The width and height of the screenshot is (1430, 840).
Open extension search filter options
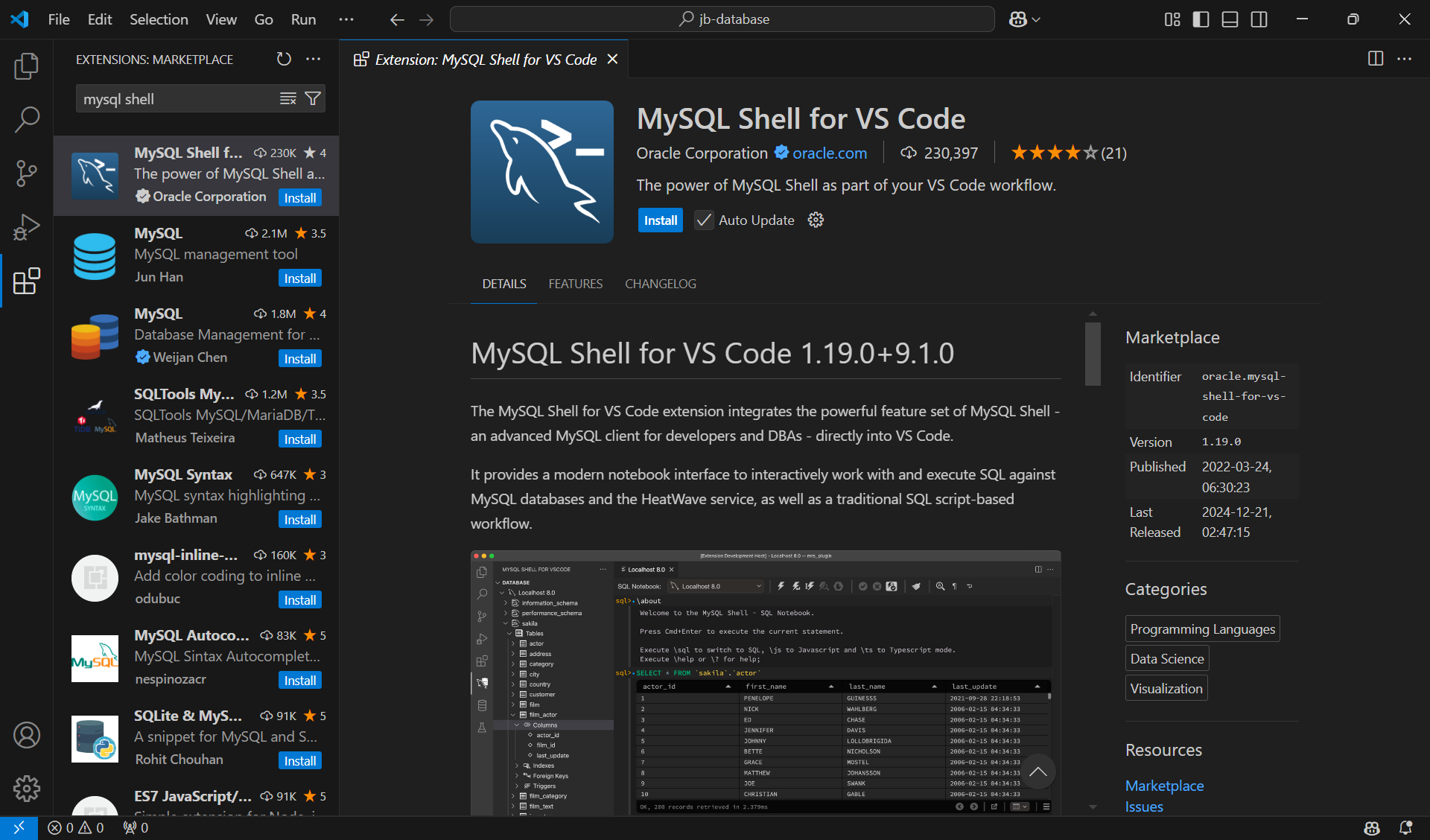(313, 98)
